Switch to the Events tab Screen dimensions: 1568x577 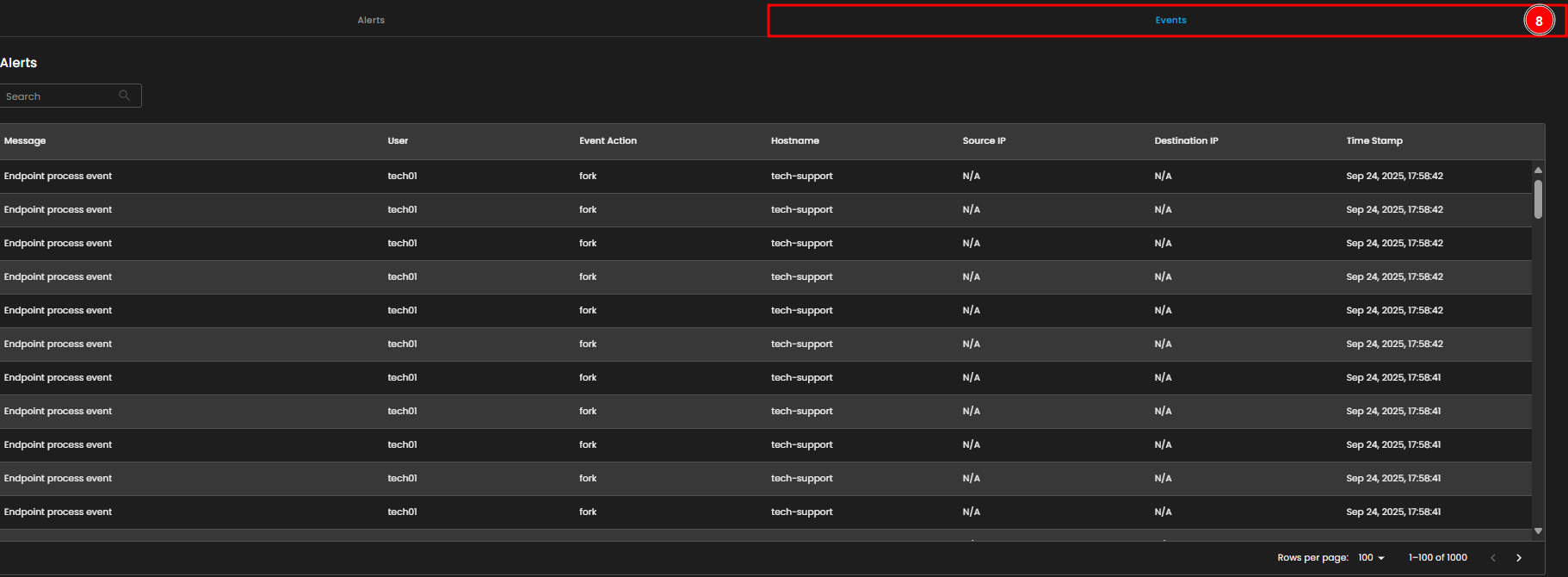1170,20
